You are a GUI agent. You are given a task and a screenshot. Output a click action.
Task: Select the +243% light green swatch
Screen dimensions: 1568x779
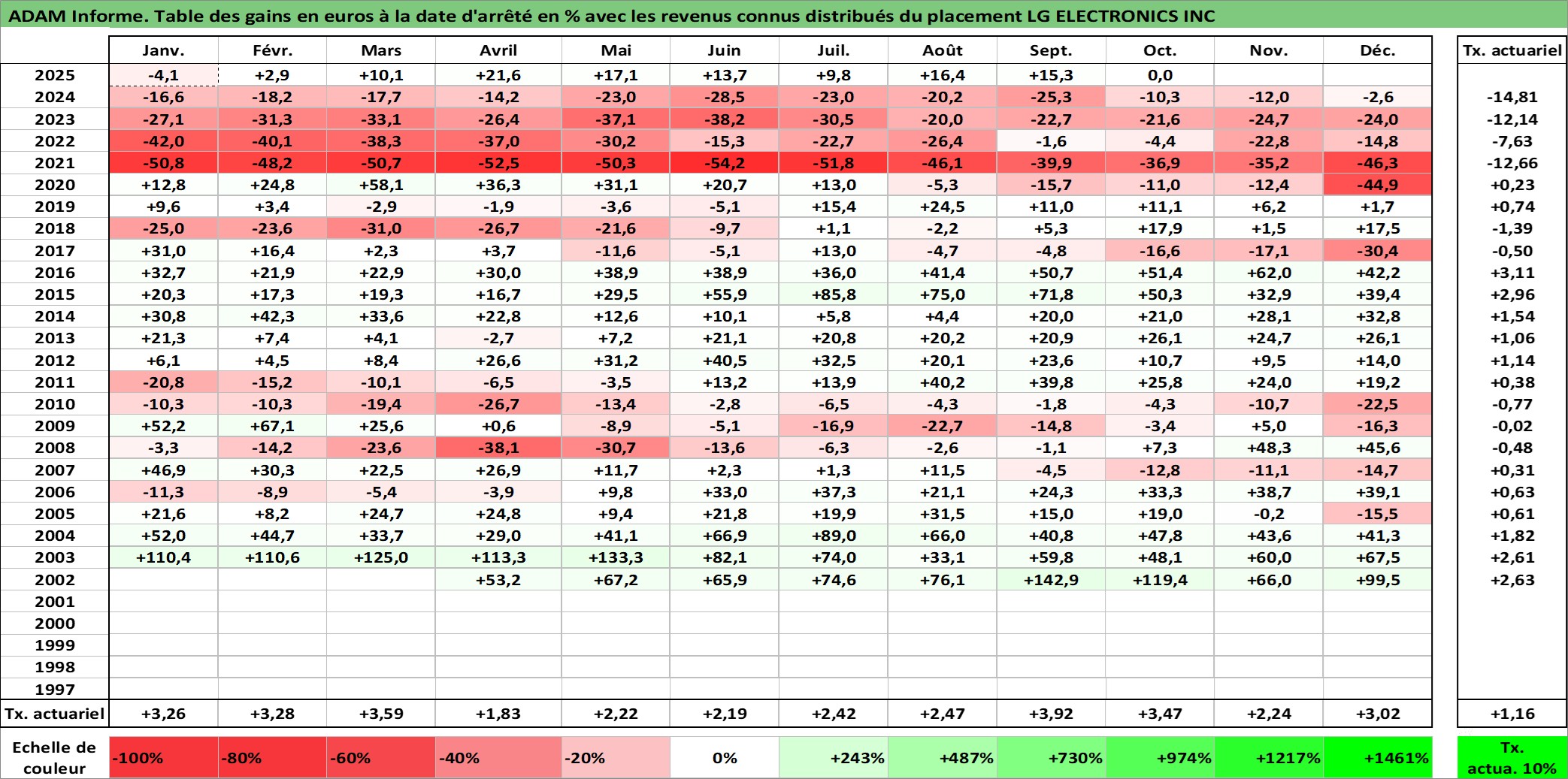[x=834, y=757]
